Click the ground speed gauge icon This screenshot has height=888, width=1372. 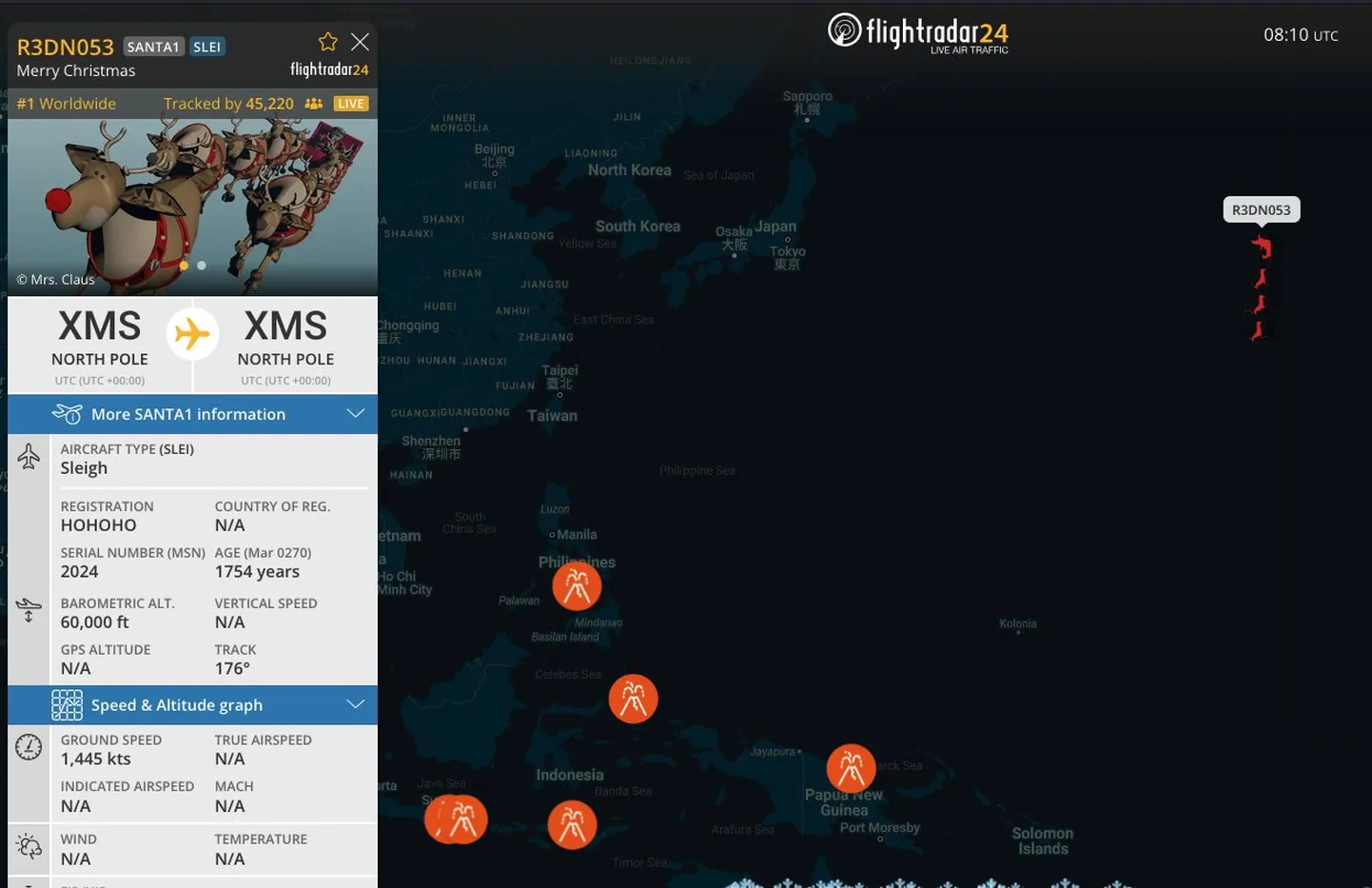click(x=29, y=747)
